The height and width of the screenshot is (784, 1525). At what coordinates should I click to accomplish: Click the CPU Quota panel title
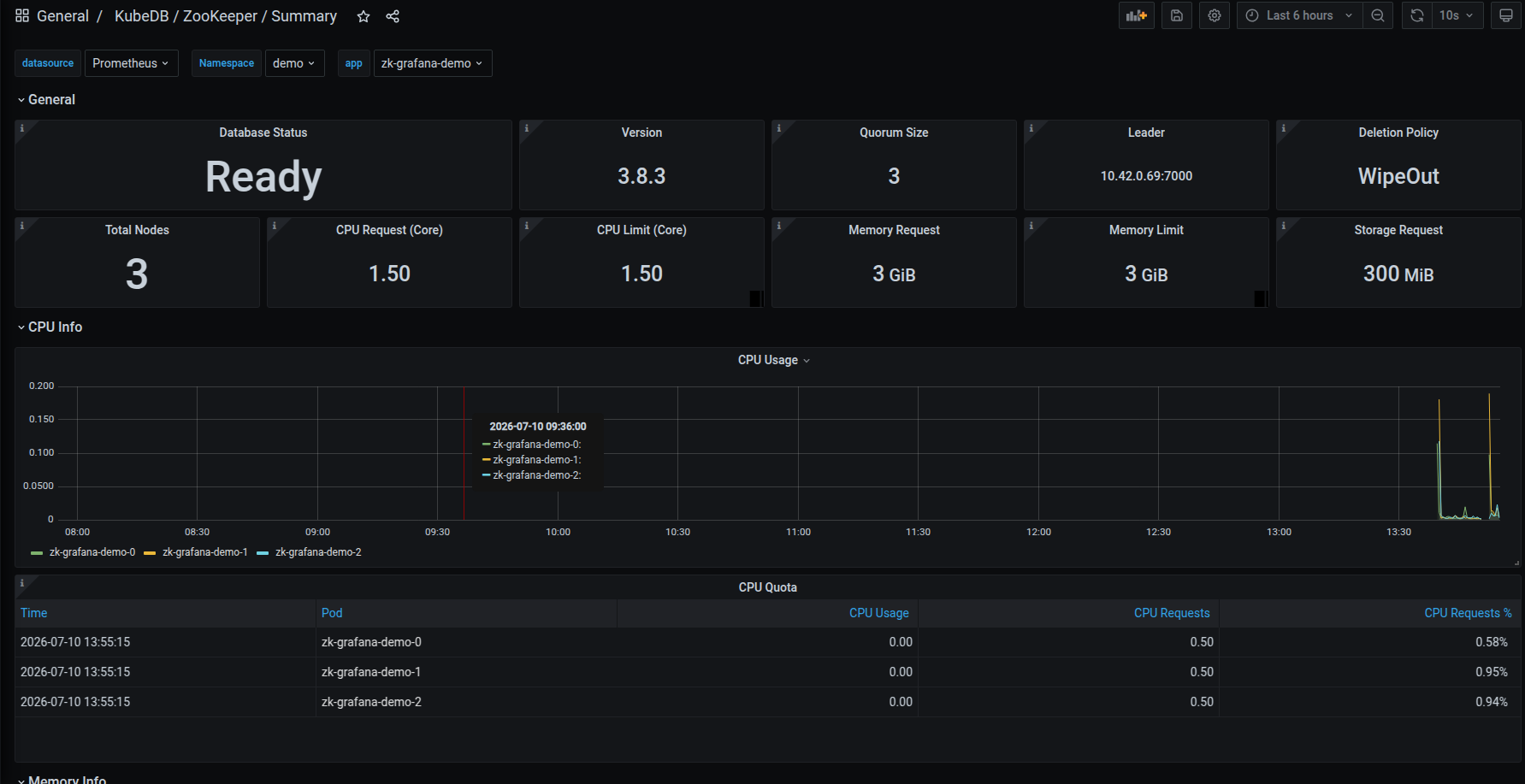(768, 587)
